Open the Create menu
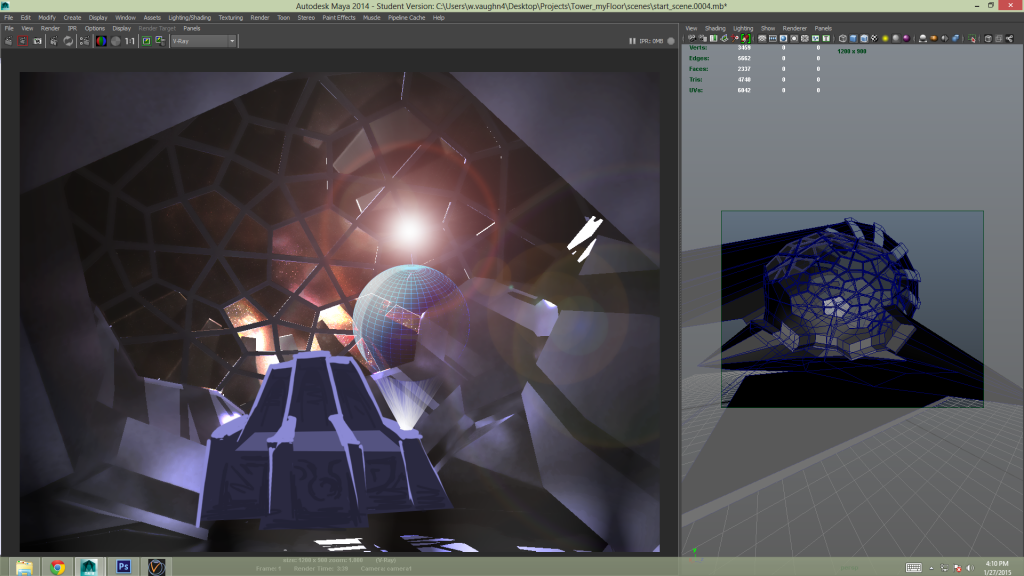This screenshot has height=576, width=1024. coord(72,18)
